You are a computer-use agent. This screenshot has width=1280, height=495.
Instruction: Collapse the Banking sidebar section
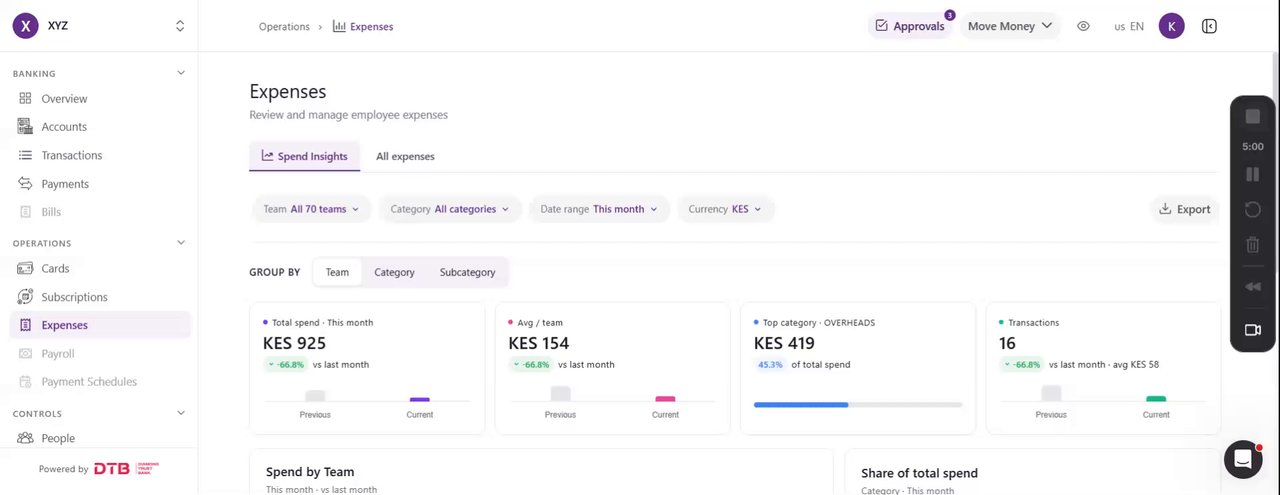point(181,73)
